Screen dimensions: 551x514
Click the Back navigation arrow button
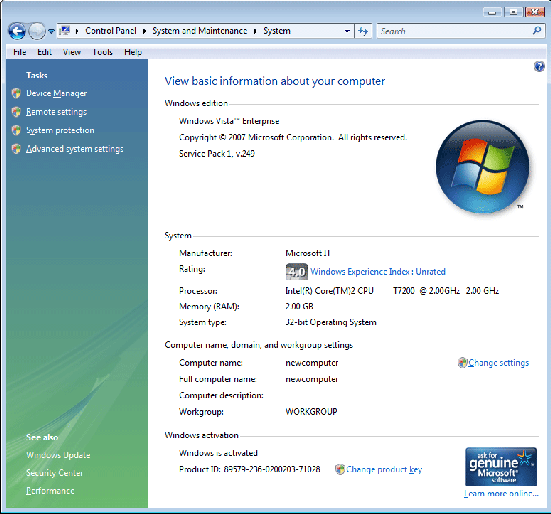pyautogui.click(x=17, y=31)
